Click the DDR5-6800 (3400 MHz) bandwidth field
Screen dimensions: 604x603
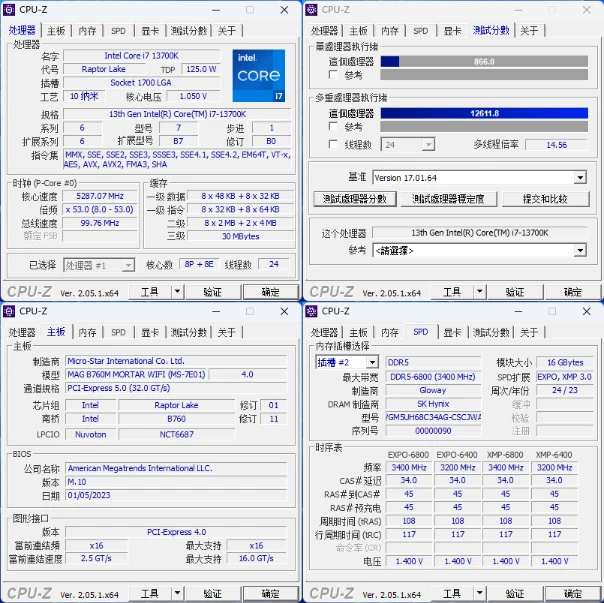(x=433, y=377)
